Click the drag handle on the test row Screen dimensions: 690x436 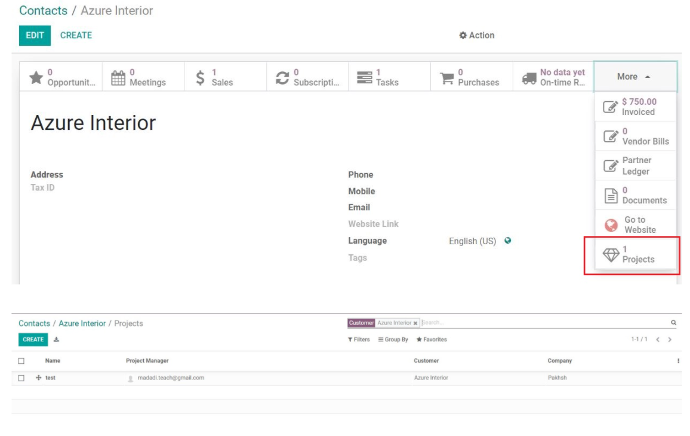(x=38, y=377)
